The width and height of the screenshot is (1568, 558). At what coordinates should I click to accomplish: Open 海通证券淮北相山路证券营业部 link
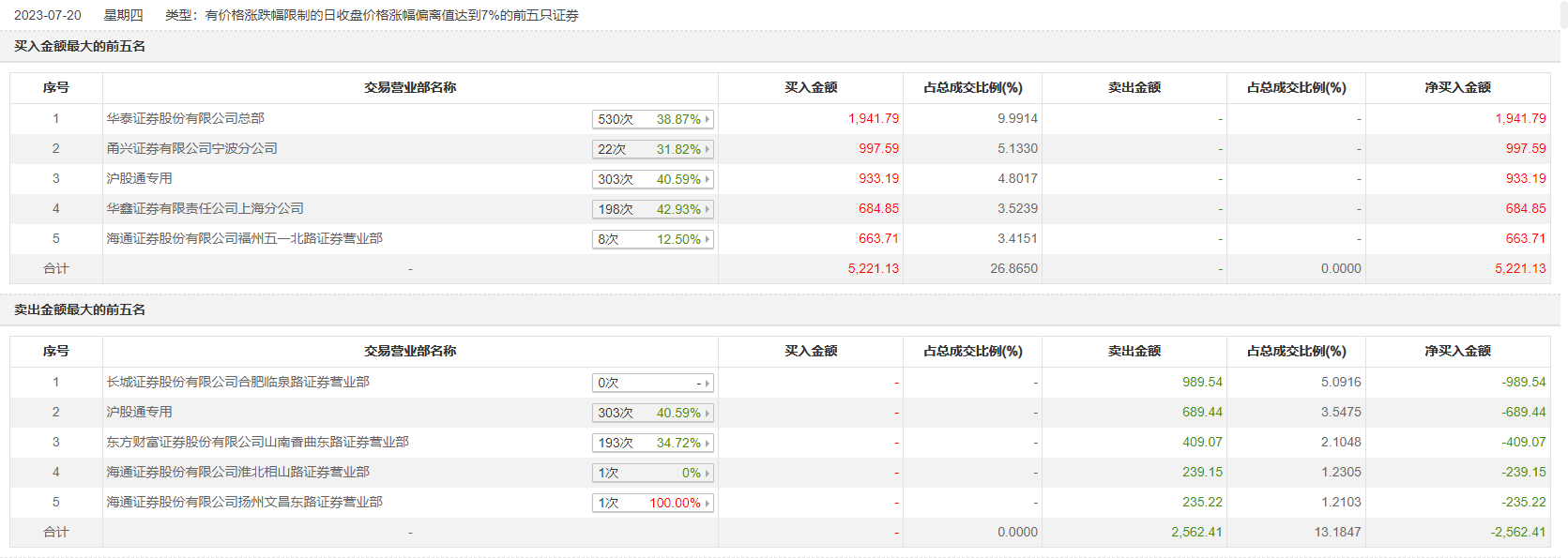[237, 472]
